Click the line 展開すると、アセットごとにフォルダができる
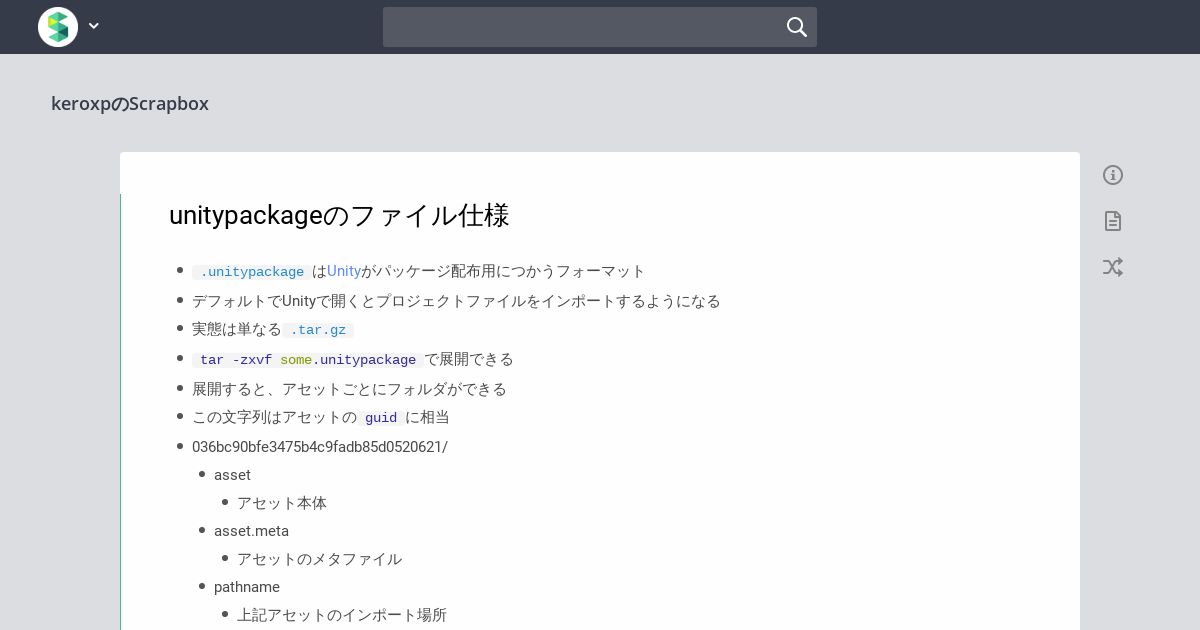Viewport: 1200px width, 630px height. pyautogui.click(x=349, y=389)
